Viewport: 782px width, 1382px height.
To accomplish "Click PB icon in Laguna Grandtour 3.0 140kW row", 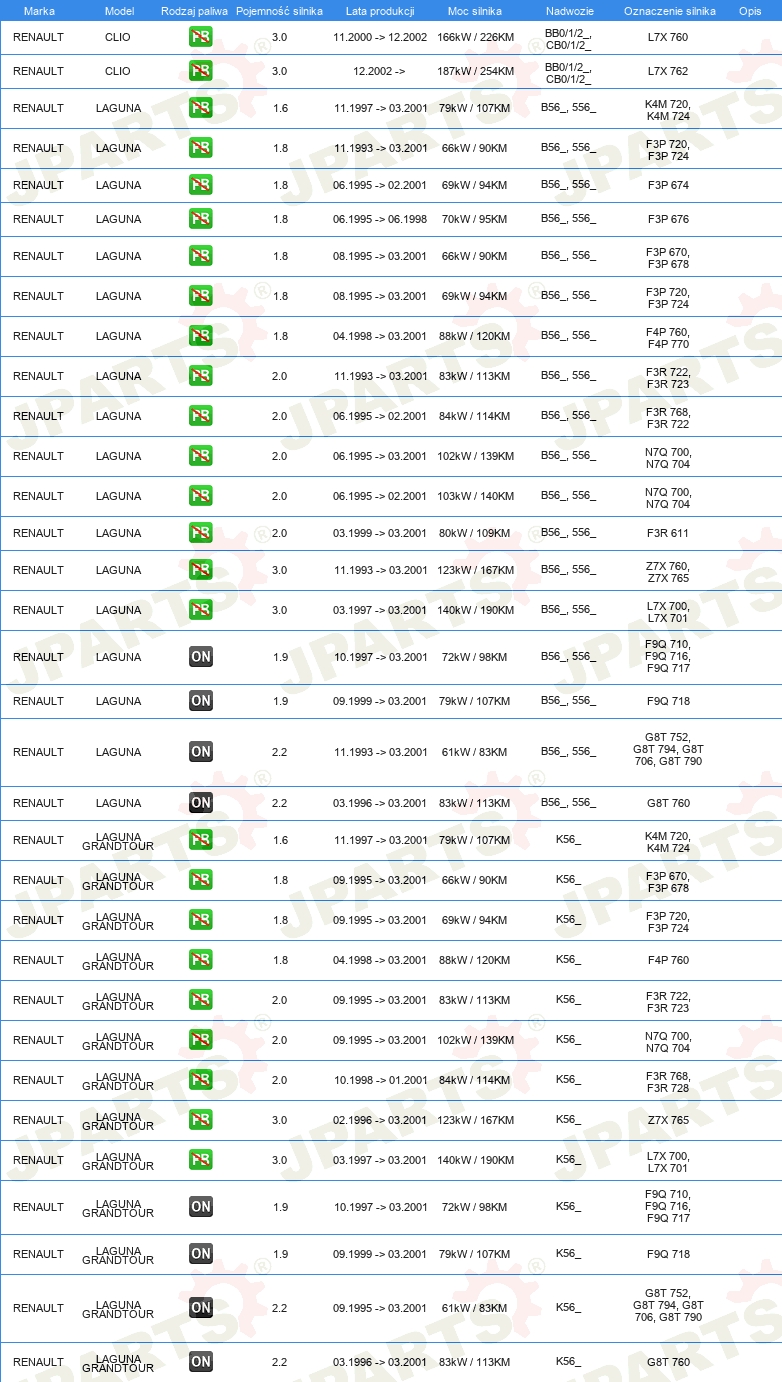I will (x=201, y=1160).
